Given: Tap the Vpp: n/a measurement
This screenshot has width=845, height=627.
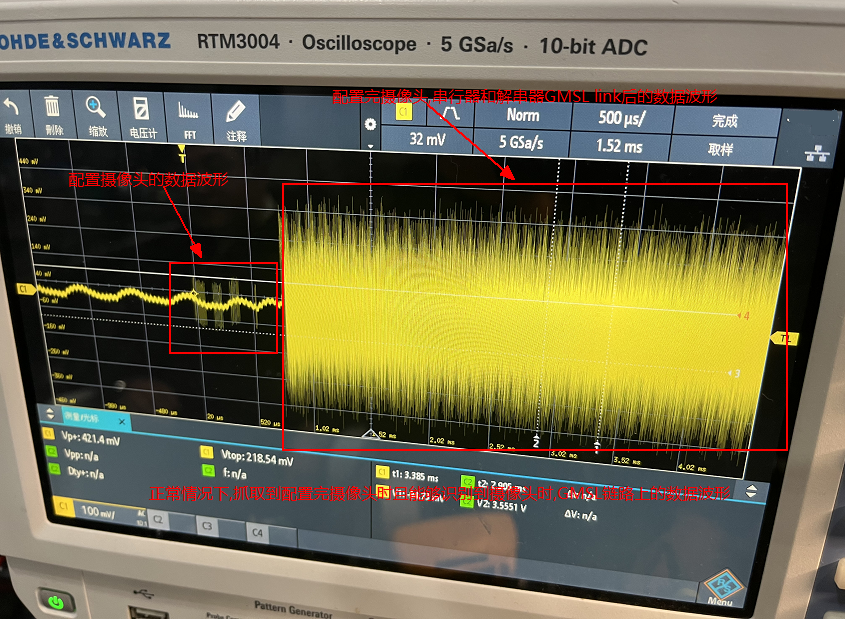Looking at the screenshot, I should tap(82, 456).
